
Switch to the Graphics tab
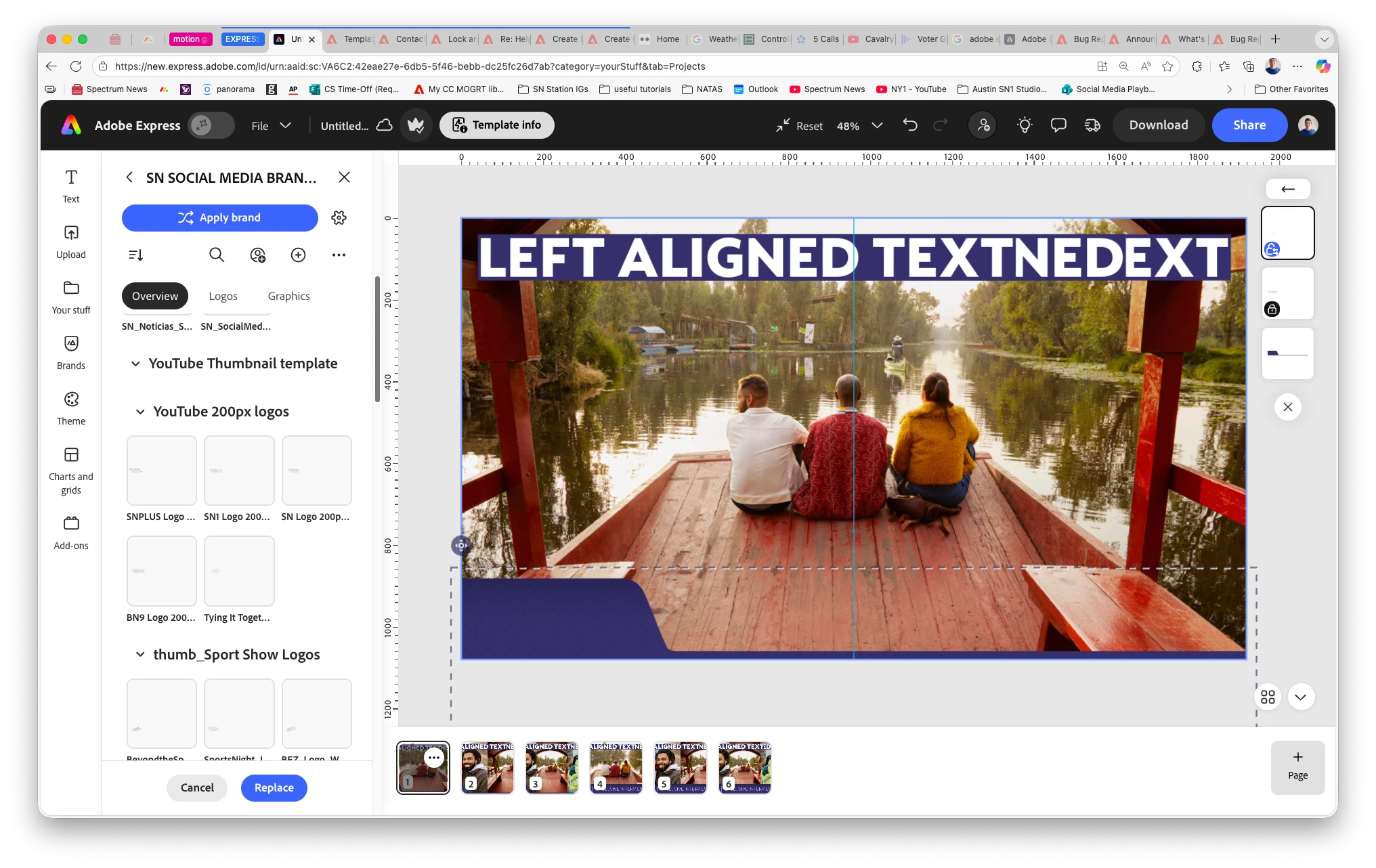pyautogui.click(x=288, y=296)
